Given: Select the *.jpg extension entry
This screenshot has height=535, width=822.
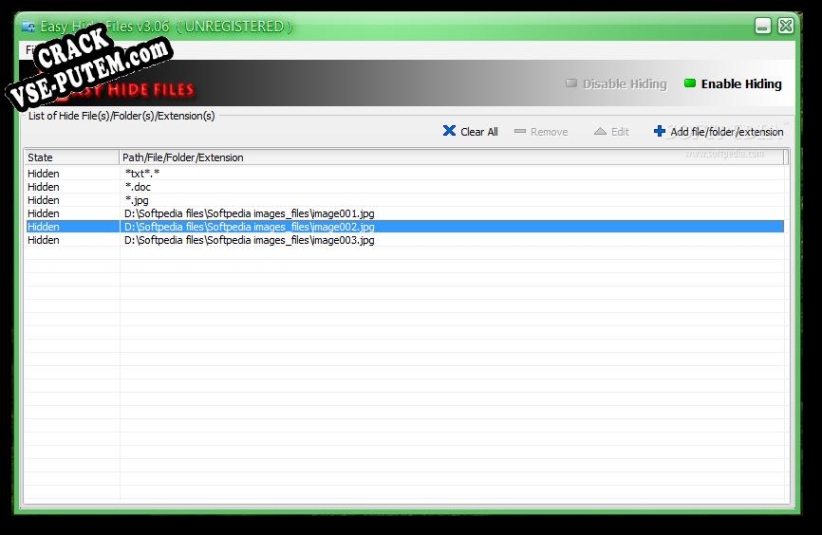Looking at the screenshot, I should (x=137, y=200).
